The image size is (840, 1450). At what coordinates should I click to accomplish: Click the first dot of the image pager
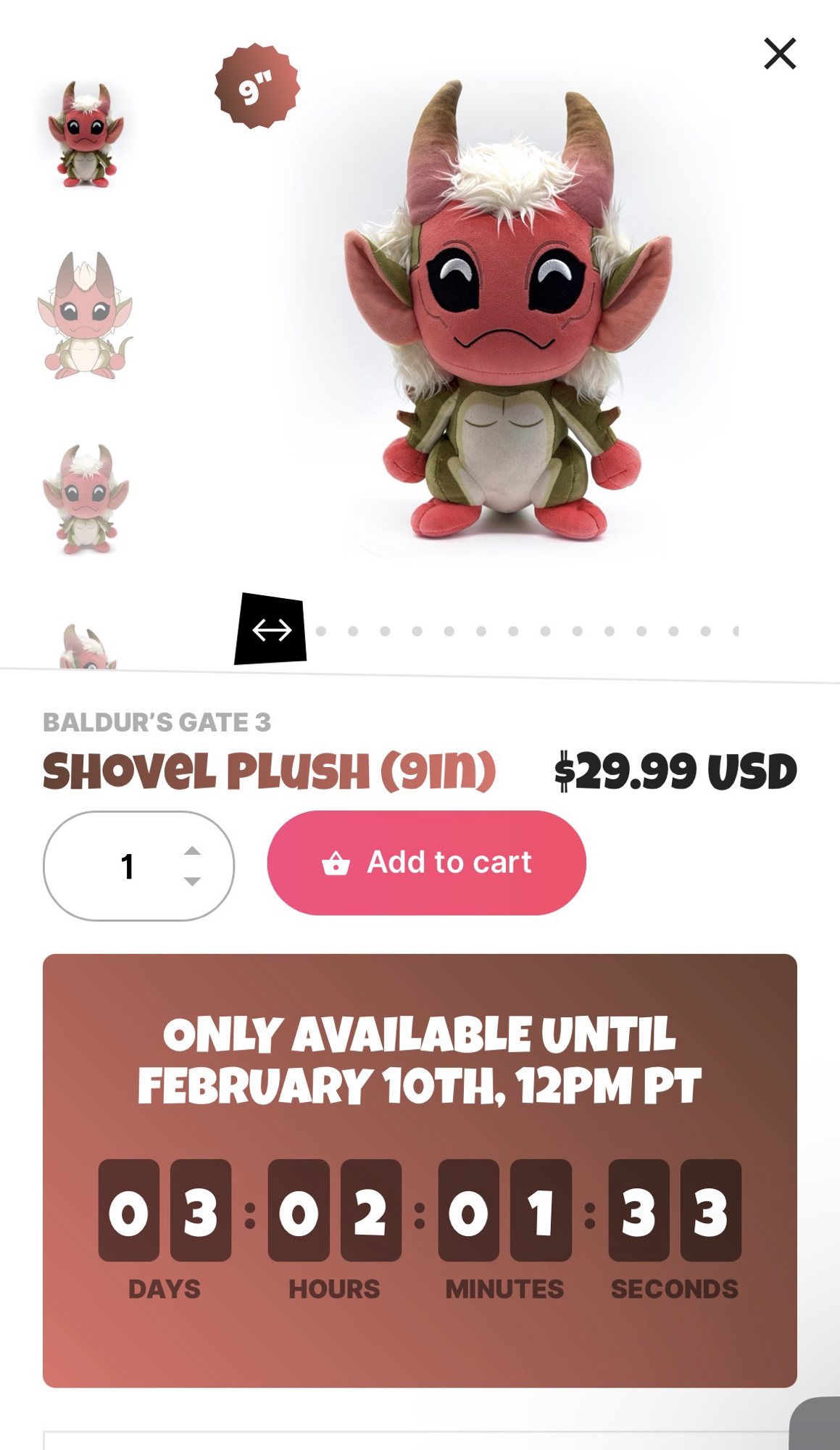[321, 631]
